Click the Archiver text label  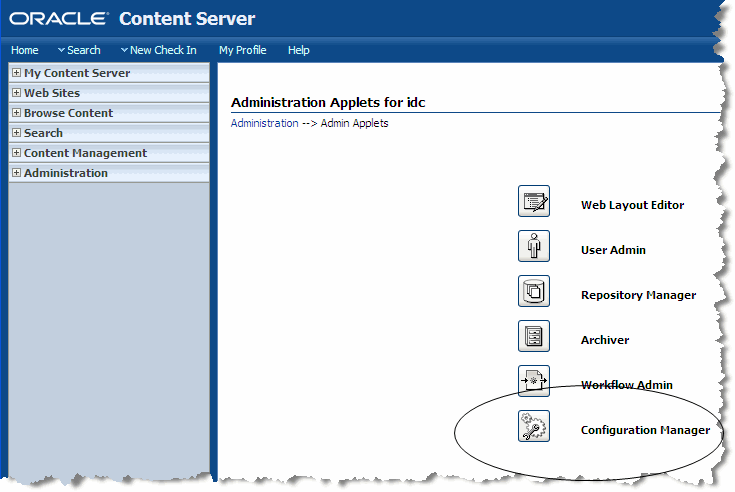[x=605, y=340]
